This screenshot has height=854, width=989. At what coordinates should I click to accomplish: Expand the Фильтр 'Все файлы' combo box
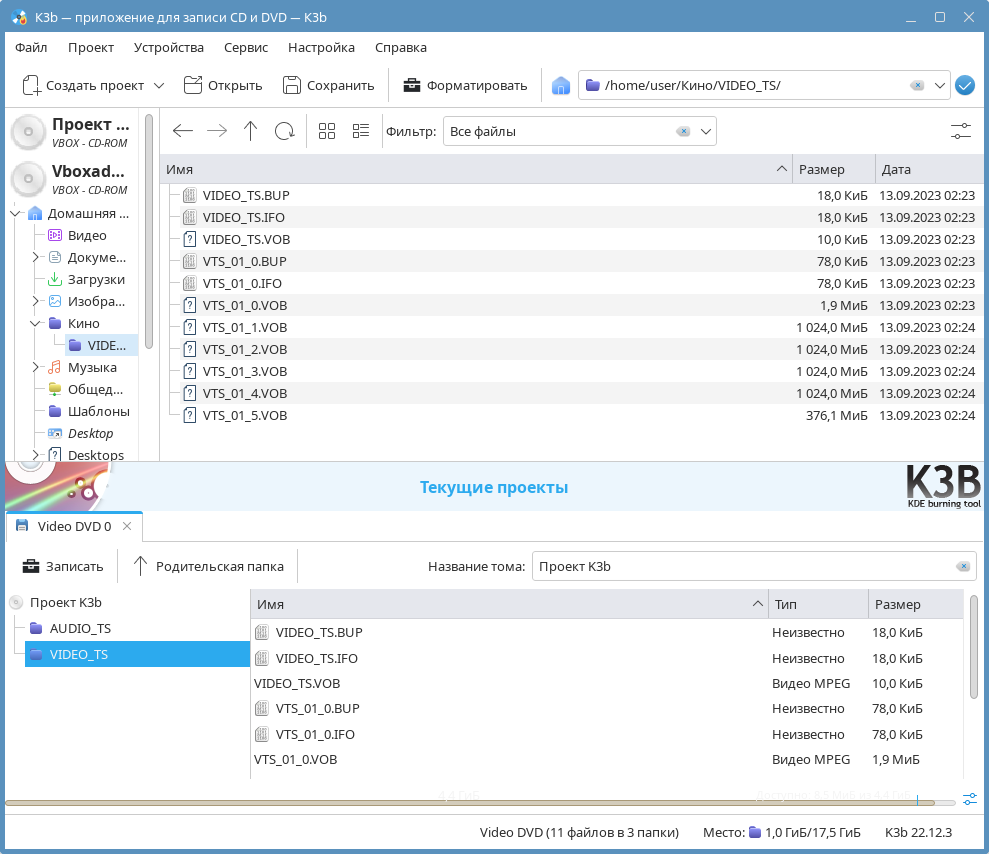point(706,131)
